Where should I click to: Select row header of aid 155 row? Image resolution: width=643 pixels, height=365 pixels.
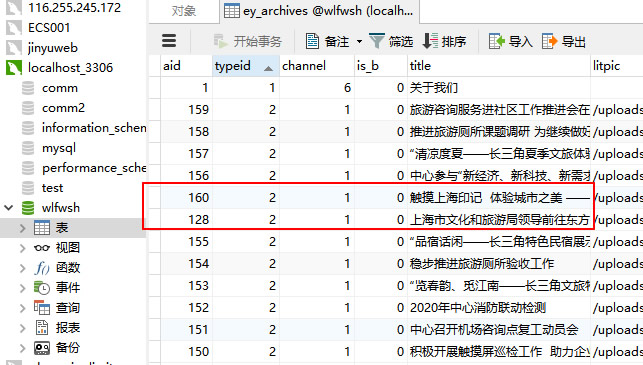coord(155,242)
